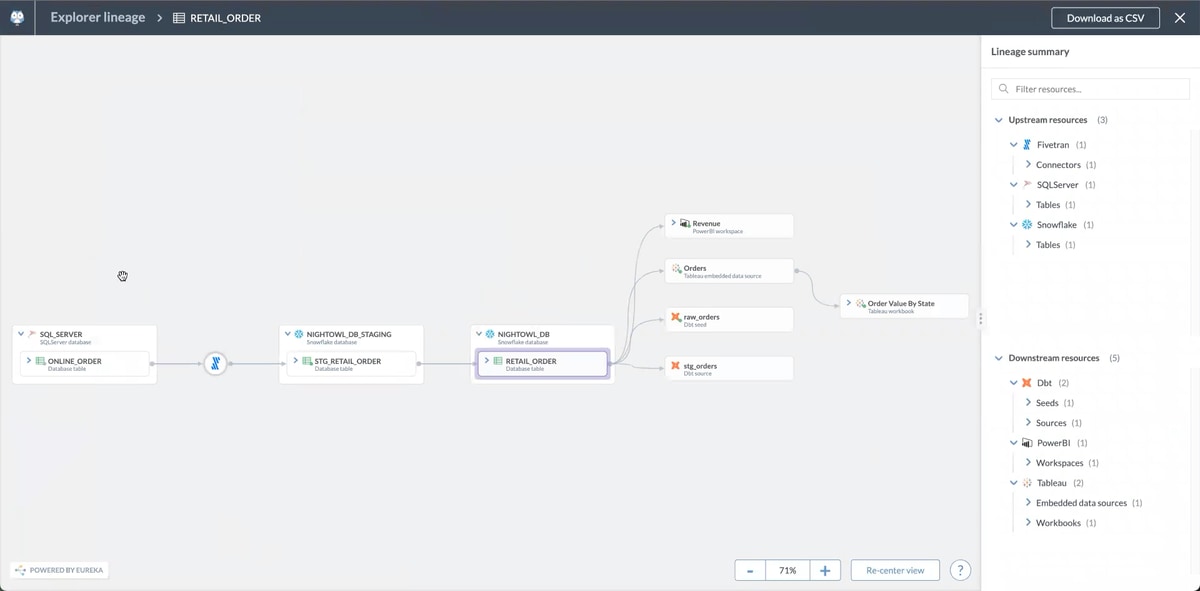Collapse the SQLServer group in summary
Image resolution: width=1200 pixels, height=591 pixels.
(1013, 185)
